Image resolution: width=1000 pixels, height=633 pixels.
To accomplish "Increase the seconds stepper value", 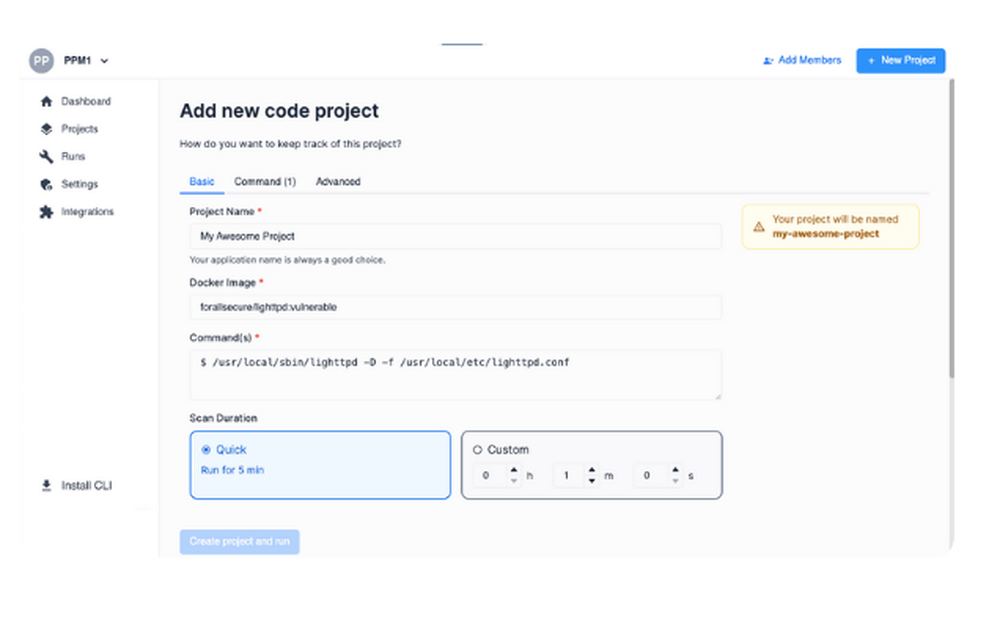I will [x=675, y=470].
